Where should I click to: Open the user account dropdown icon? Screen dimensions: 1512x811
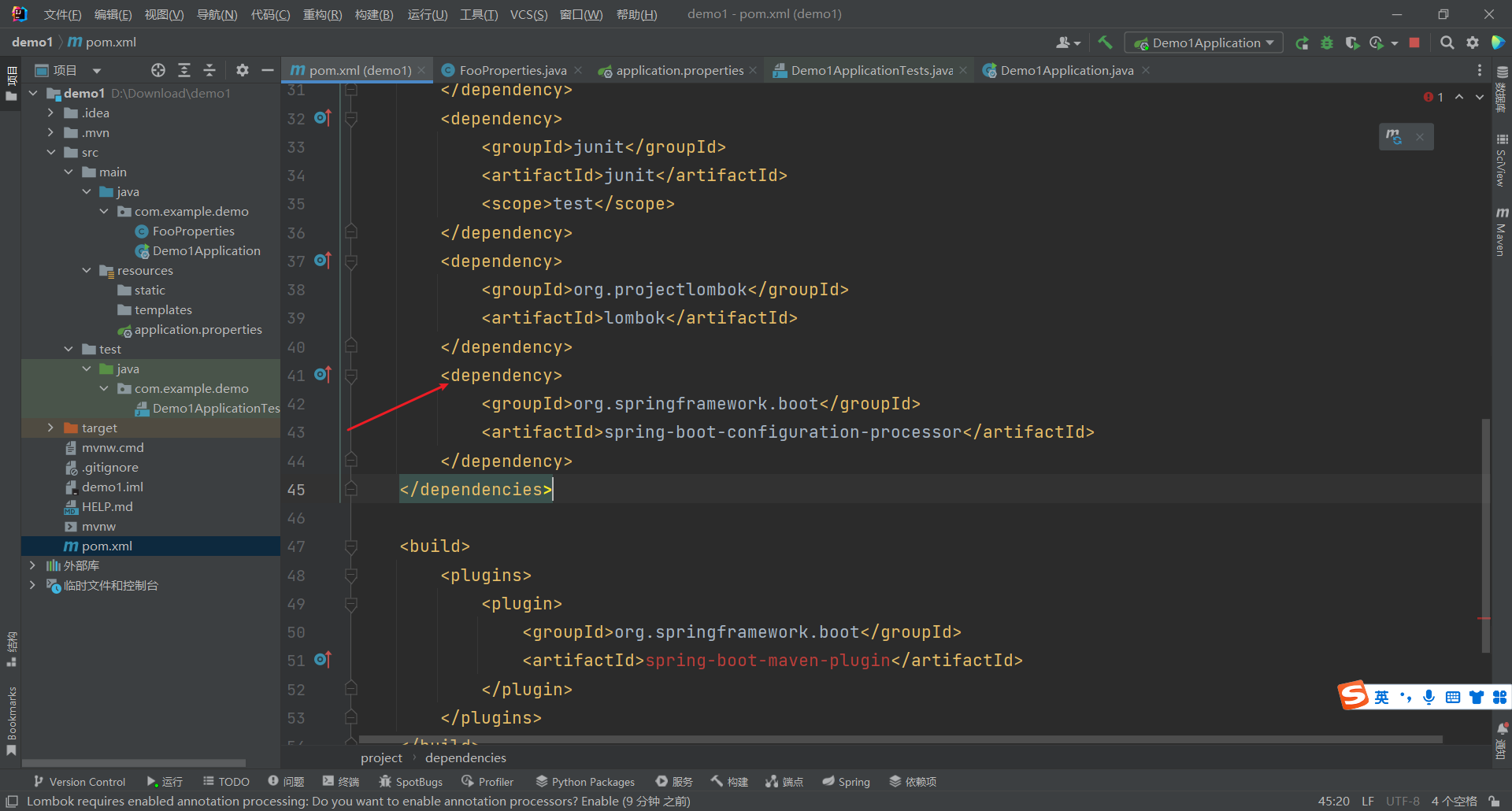point(1068,43)
